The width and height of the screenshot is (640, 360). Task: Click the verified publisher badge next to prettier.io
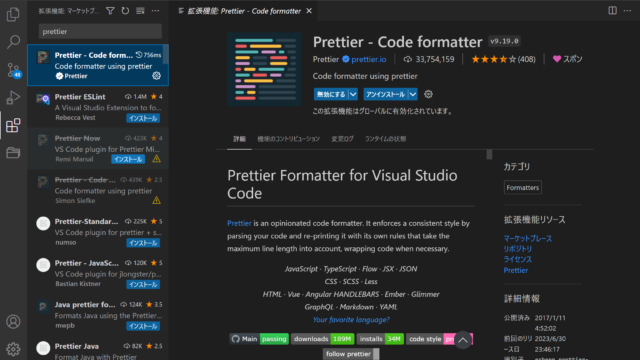pos(346,59)
